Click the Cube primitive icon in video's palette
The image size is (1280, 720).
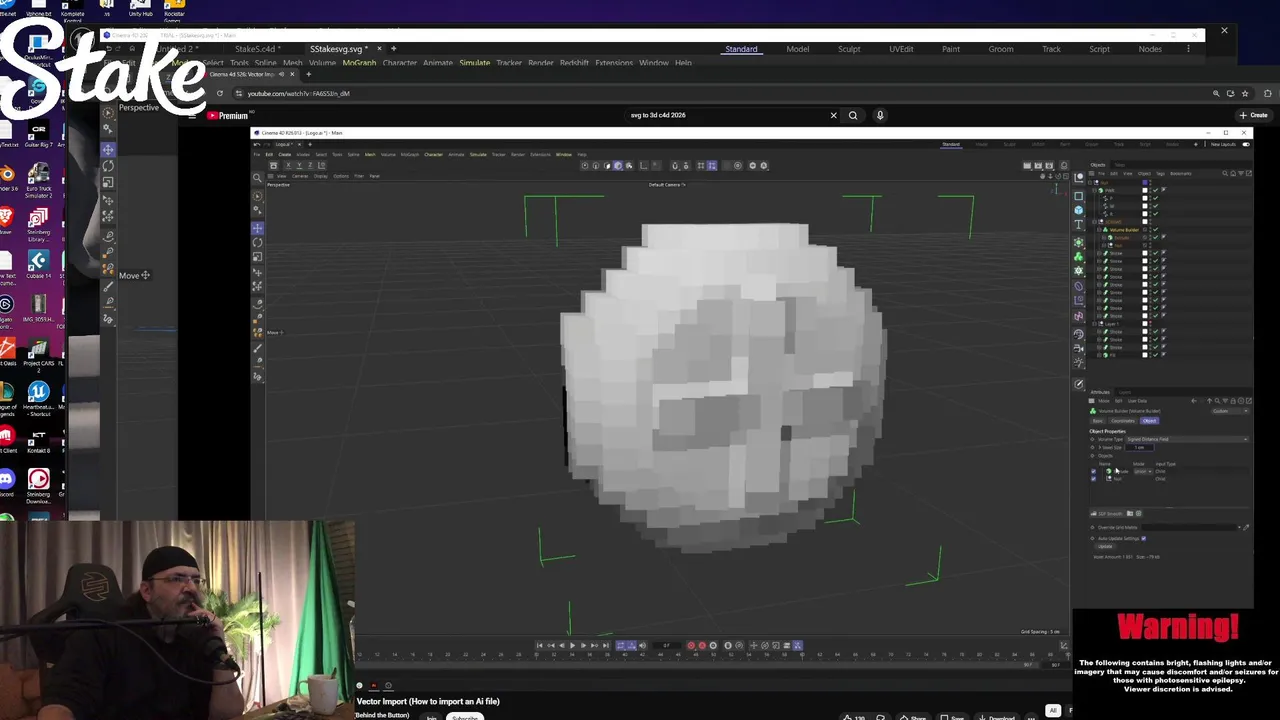[x=1079, y=210]
